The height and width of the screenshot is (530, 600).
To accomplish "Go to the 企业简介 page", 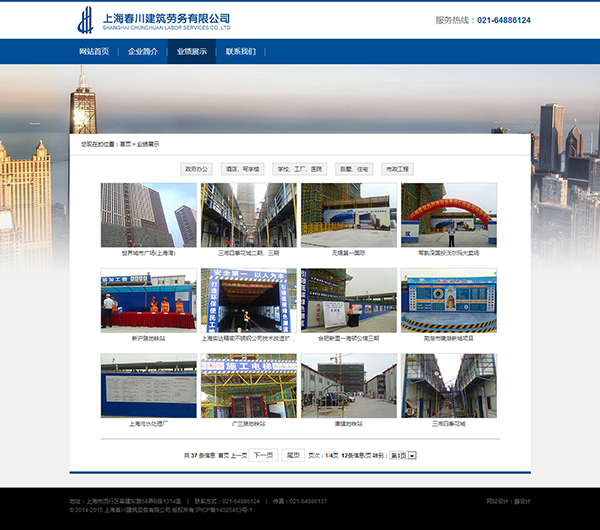I will click(x=143, y=52).
